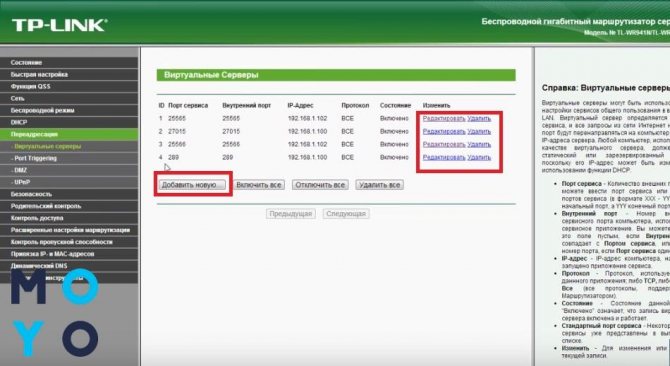This screenshot has height=366, width=670.
Task: Click the Предыдущая page button
Action: pyautogui.click(x=291, y=214)
